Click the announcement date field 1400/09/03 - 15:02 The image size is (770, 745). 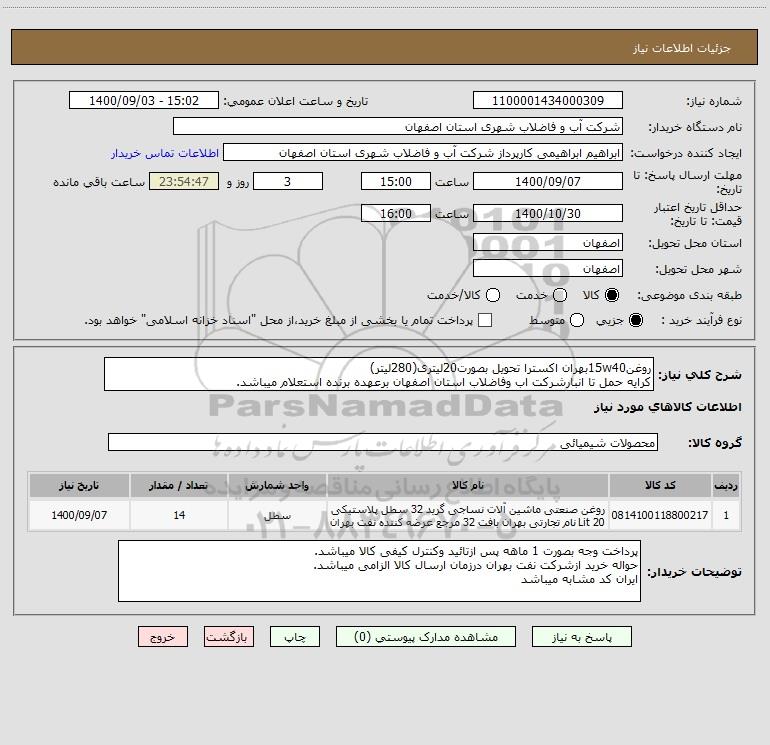click(144, 101)
